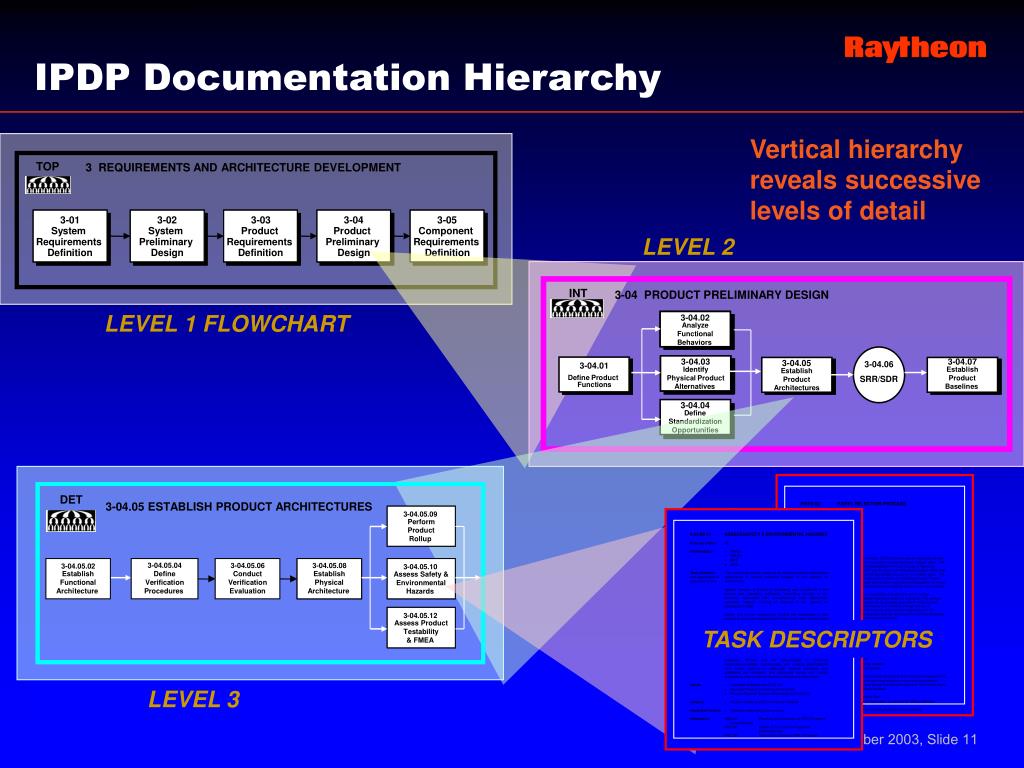Screen dimensions: 1024x768
Task: Select the TOP level people icon
Action: pyautogui.click(x=48, y=185)
